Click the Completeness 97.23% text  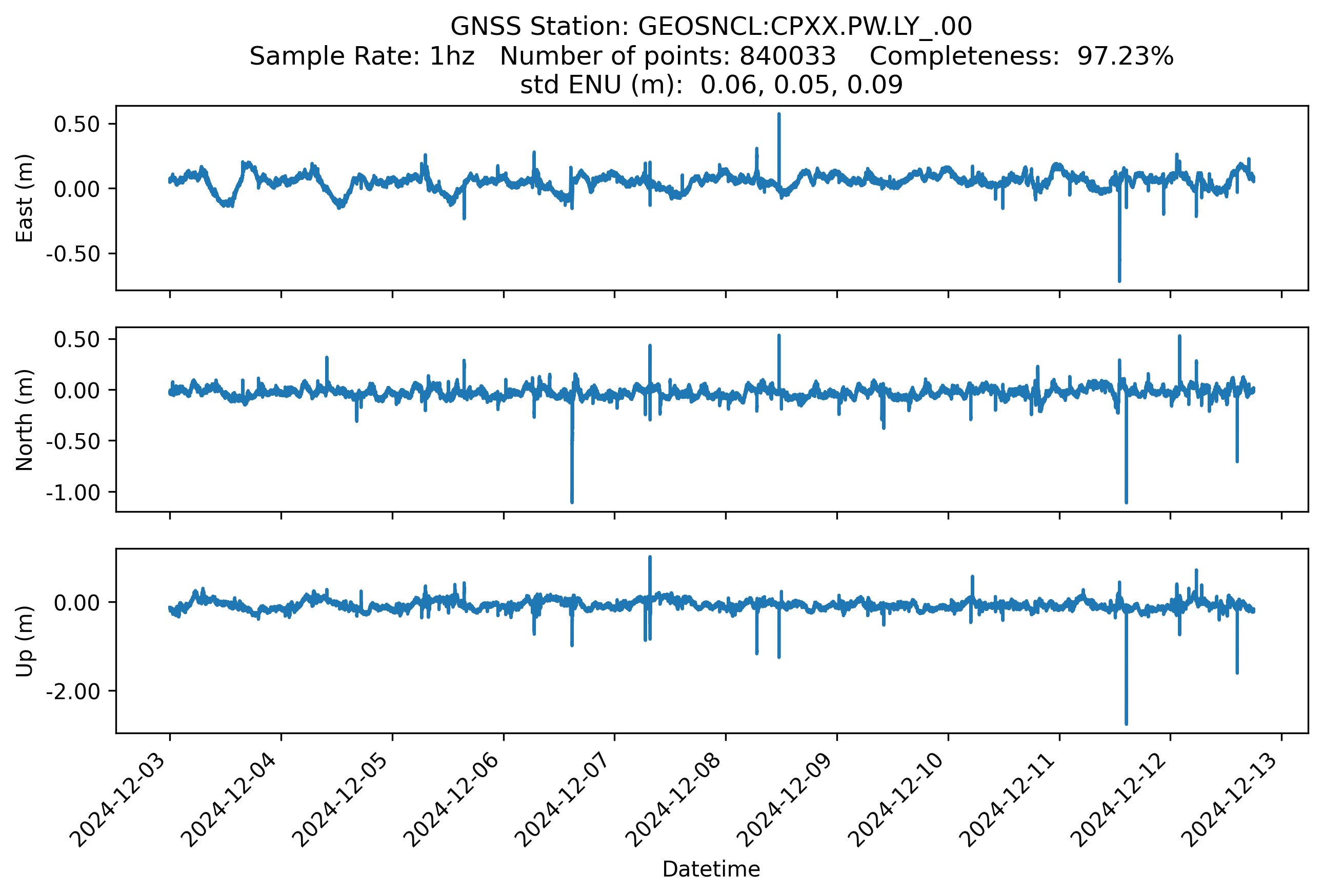coord(1021,56)
